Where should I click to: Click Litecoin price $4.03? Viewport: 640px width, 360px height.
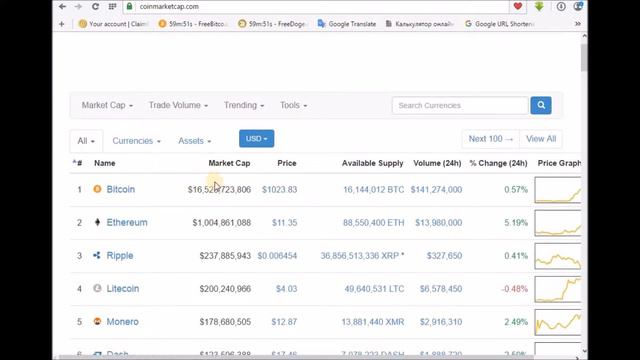[286, 289]
